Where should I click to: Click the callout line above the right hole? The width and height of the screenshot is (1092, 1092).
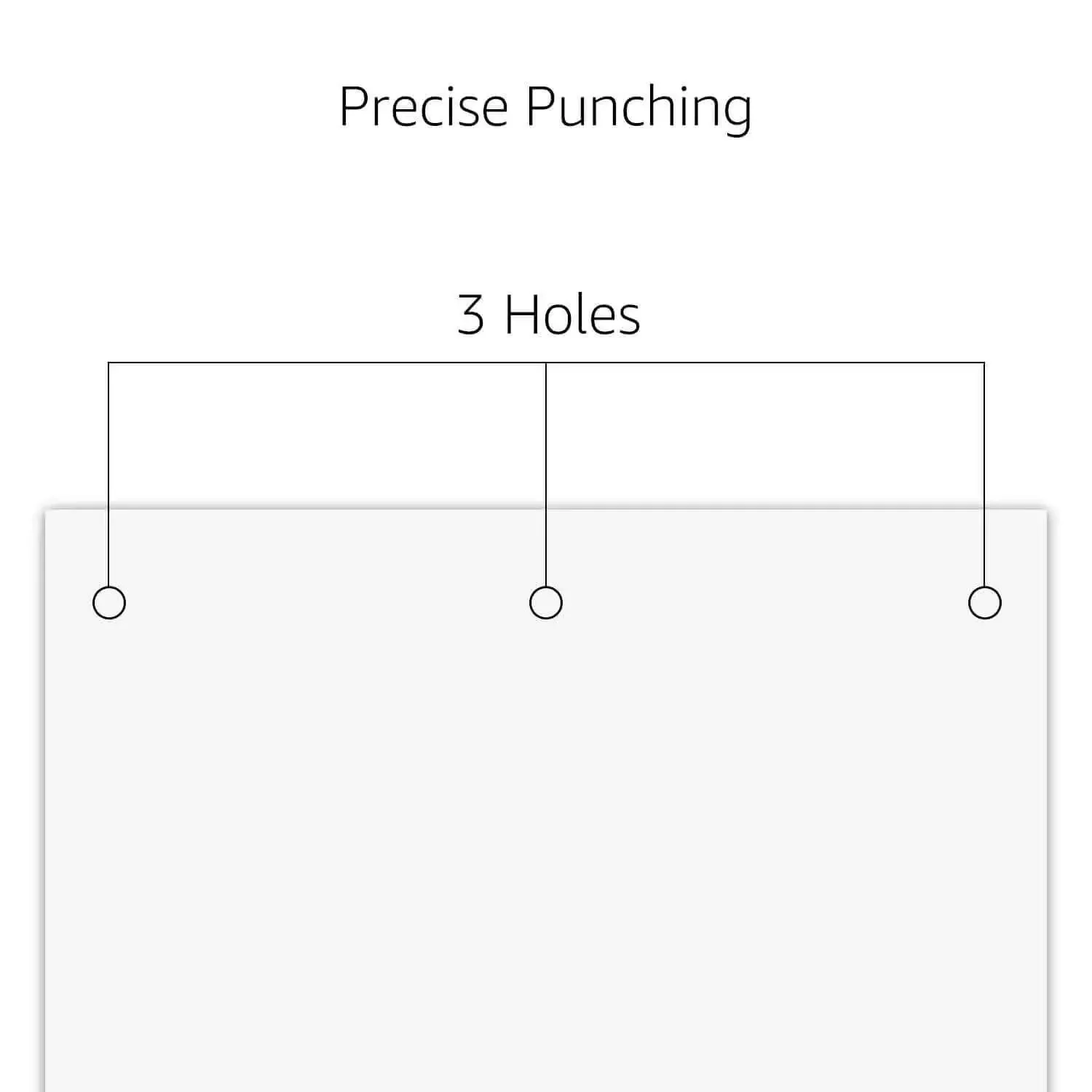984,475
